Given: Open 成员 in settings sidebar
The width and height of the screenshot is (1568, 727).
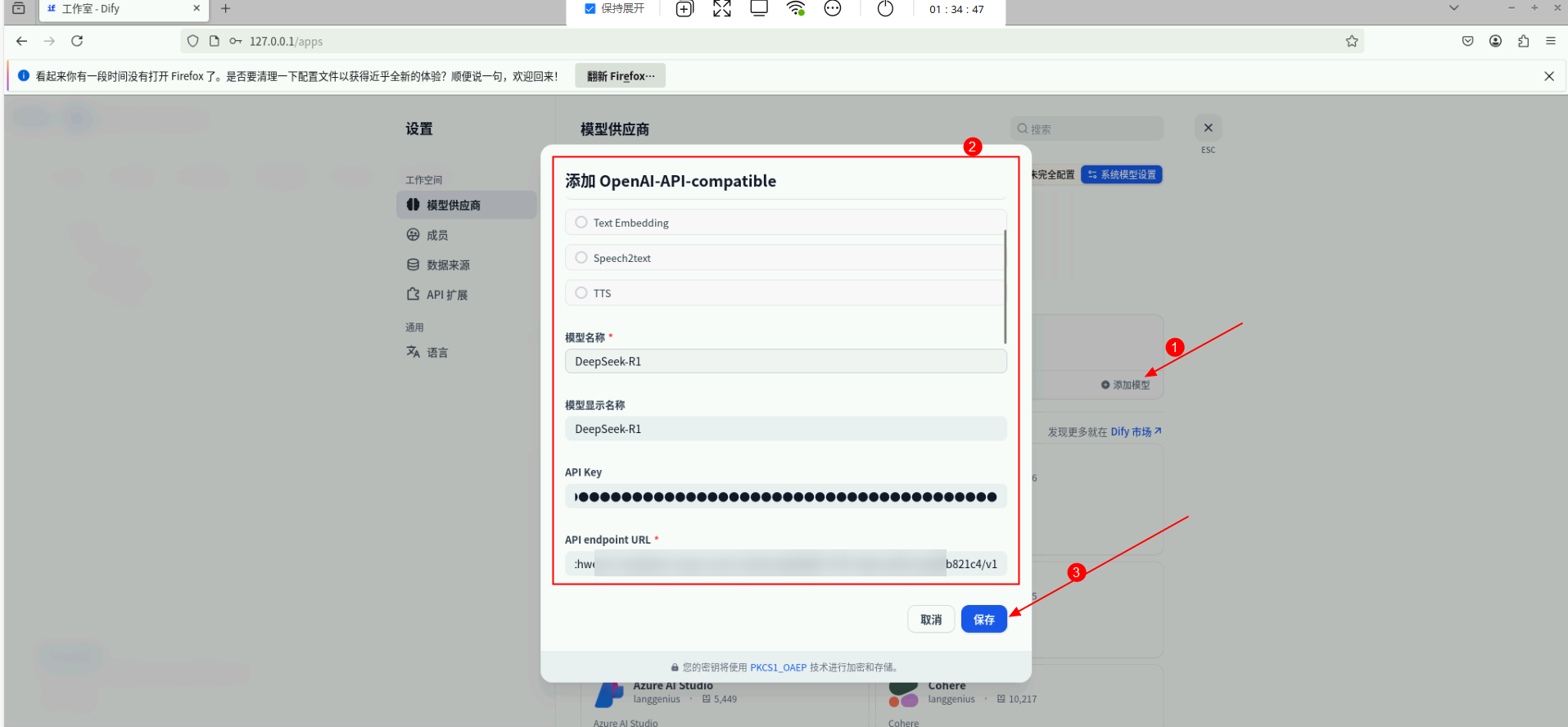Looking at the screenshot, I should 437,235.
